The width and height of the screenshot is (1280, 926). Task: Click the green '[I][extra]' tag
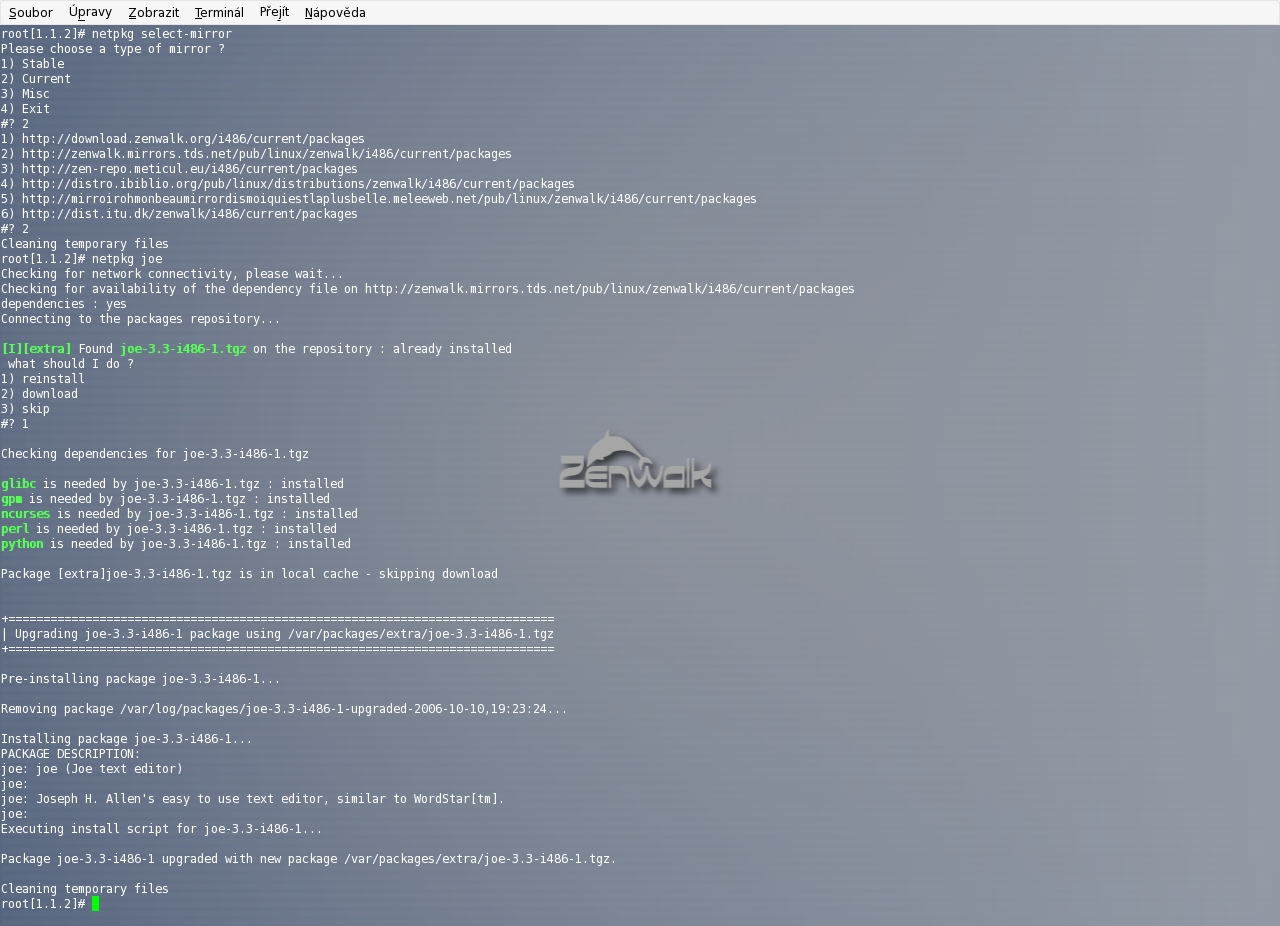click(36, 349)
